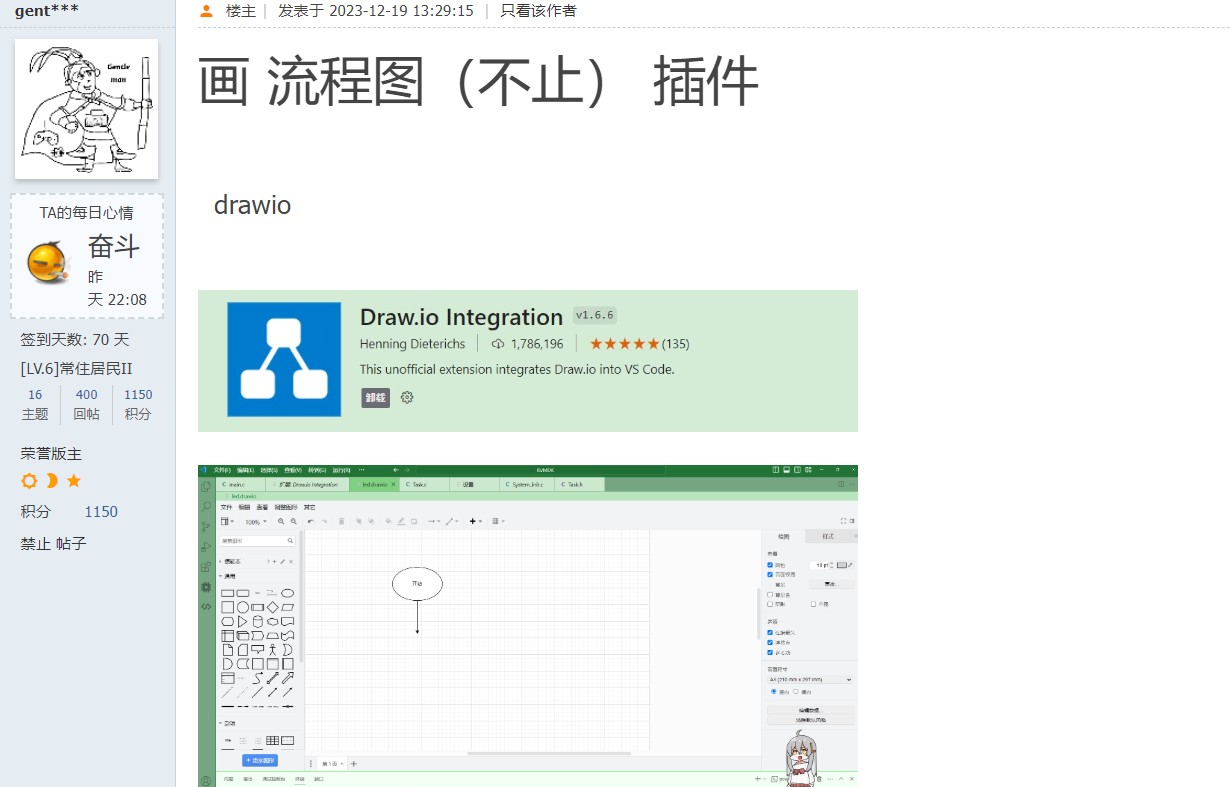Image resolution: width=1230 pixels, height=787 pixels.
Task: Open Extensions view in VS Code activity bar
Action: (x=206, y=567)
